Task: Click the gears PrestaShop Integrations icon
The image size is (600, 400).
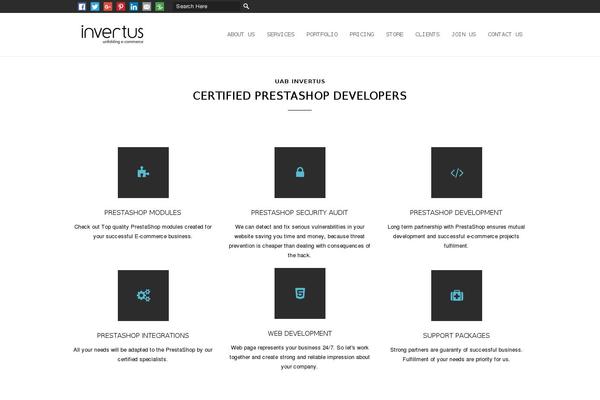Action: click(143, 296)
